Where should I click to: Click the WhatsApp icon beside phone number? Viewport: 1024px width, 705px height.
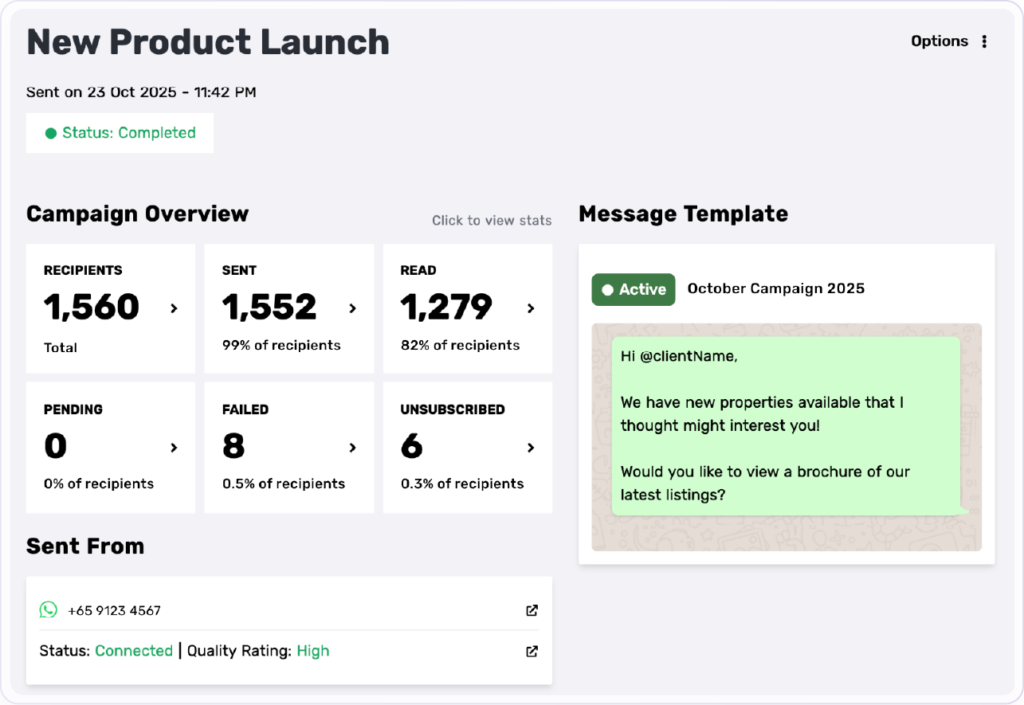48,610
